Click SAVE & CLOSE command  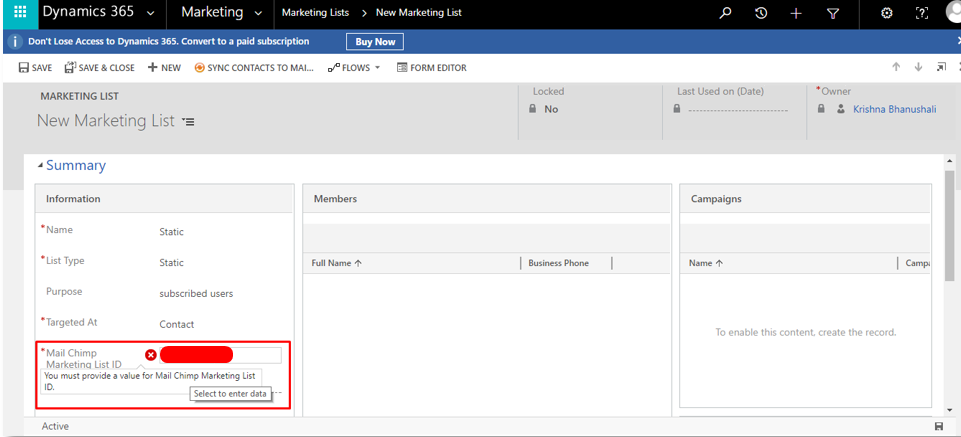pyautogui.click(x=99, y=68)
